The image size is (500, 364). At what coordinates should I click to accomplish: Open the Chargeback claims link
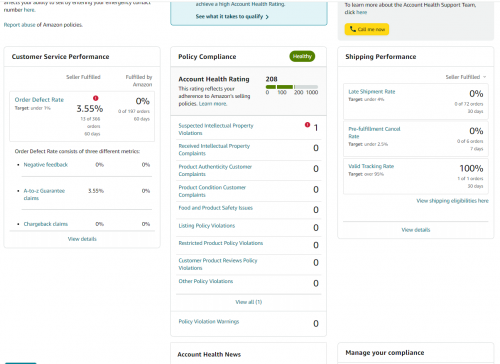(46, 224)
